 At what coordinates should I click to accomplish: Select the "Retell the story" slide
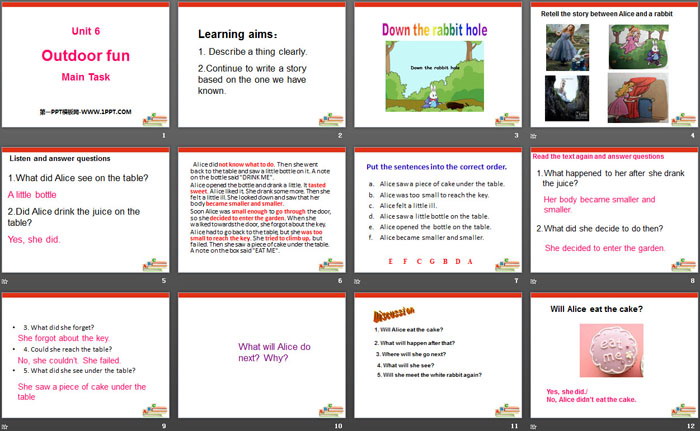click(x=612, y=70)
